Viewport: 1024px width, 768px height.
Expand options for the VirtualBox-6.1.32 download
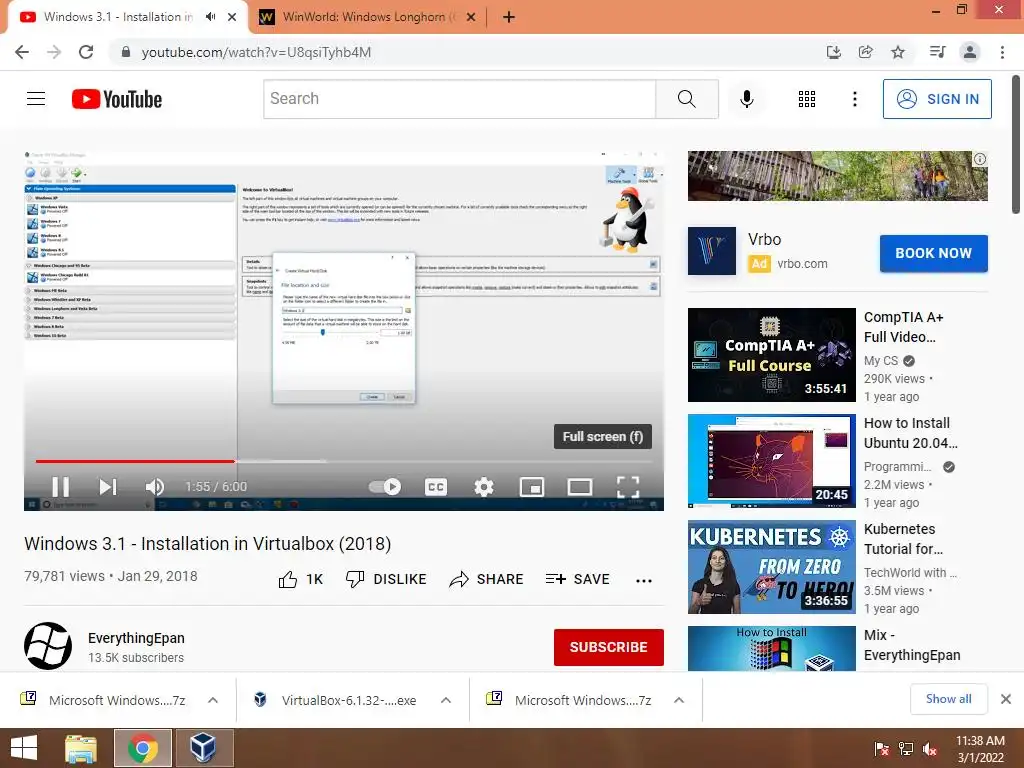tap(446, 700)
